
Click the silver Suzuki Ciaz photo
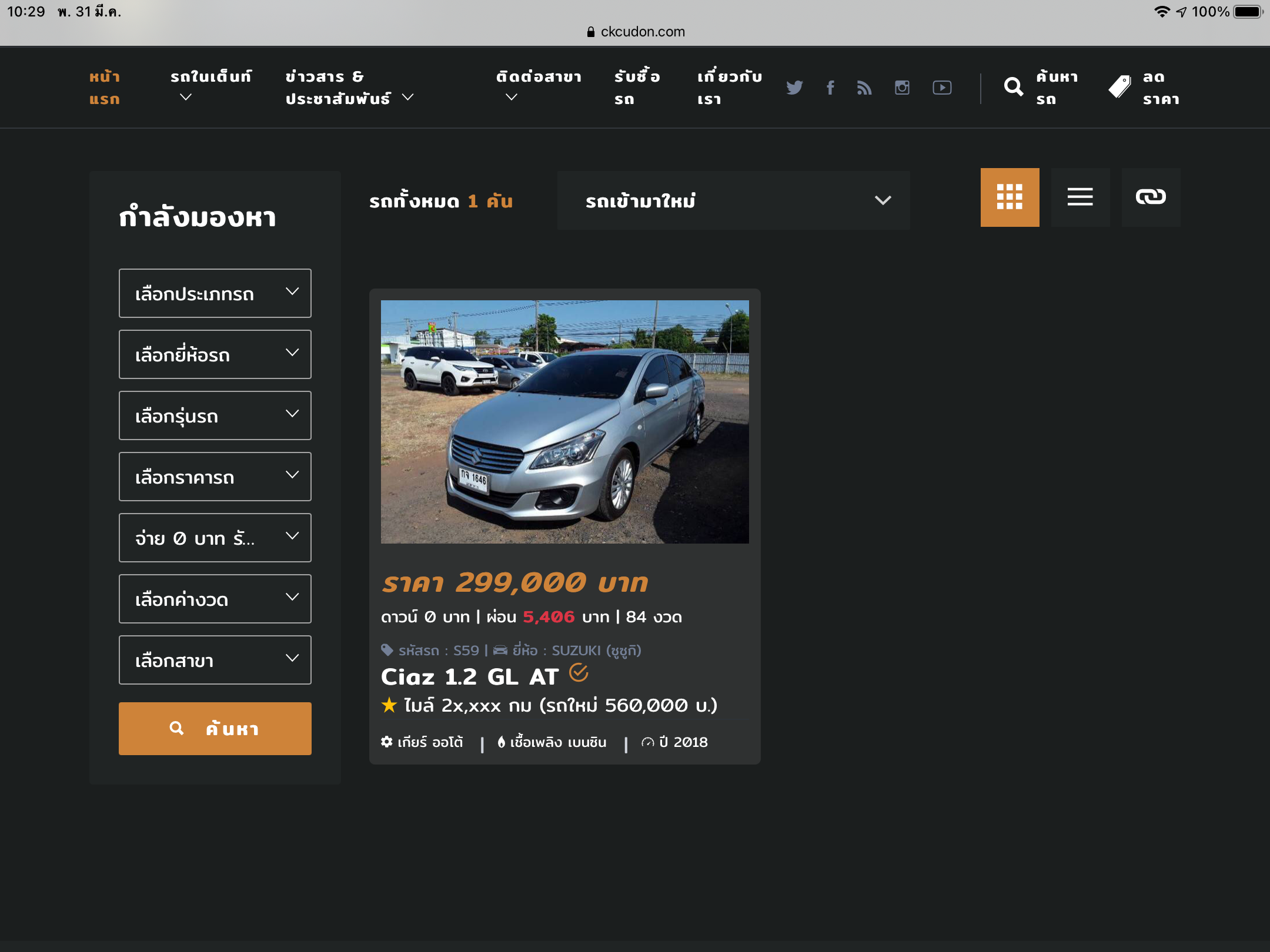point(564,421)
